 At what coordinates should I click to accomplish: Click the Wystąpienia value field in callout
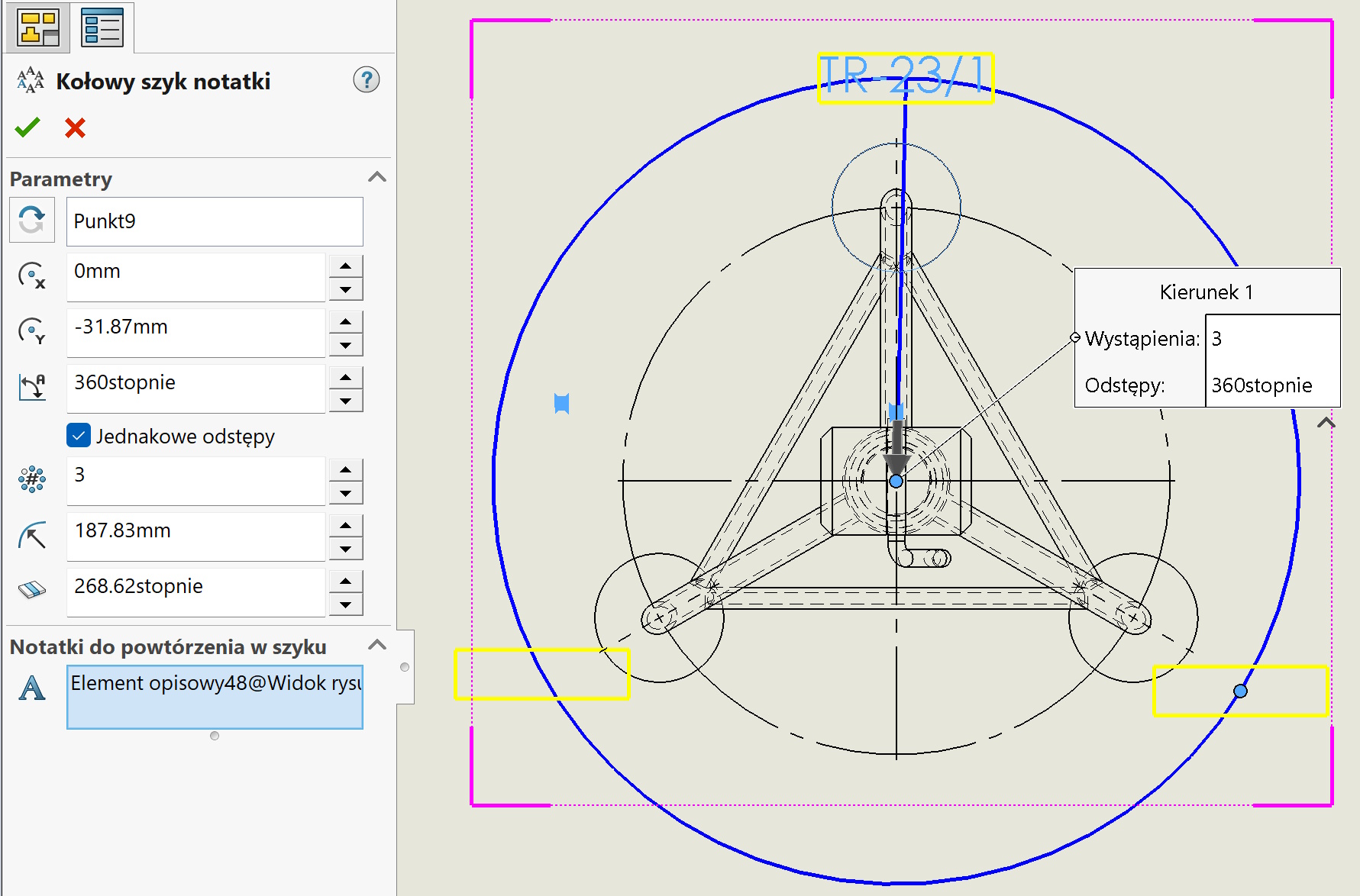(x=1271, y=339)
